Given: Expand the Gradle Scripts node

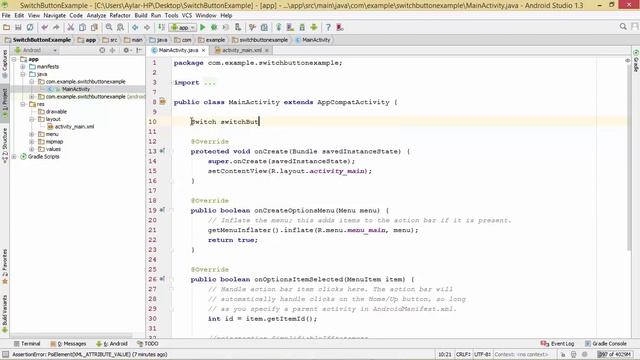Looking at the screenshot, I should tap(14, 157).
